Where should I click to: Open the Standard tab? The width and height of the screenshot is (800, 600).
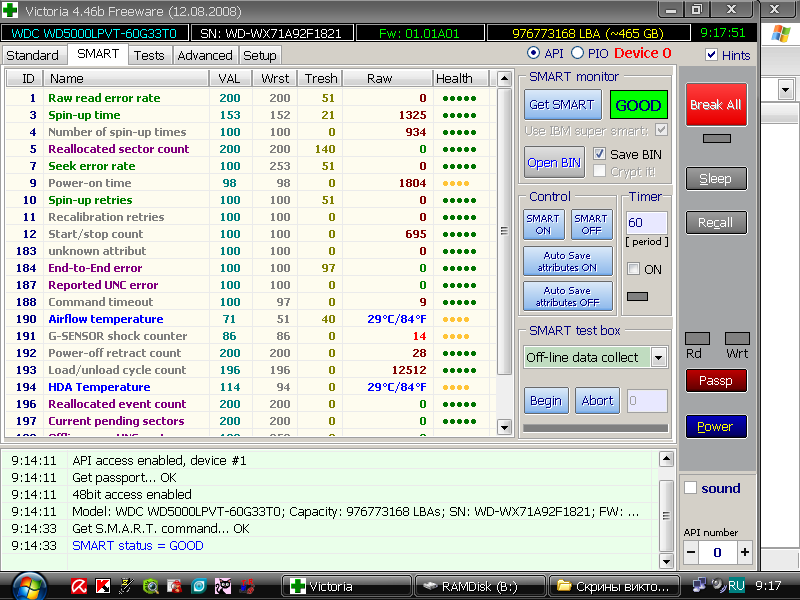pos(32,55)
